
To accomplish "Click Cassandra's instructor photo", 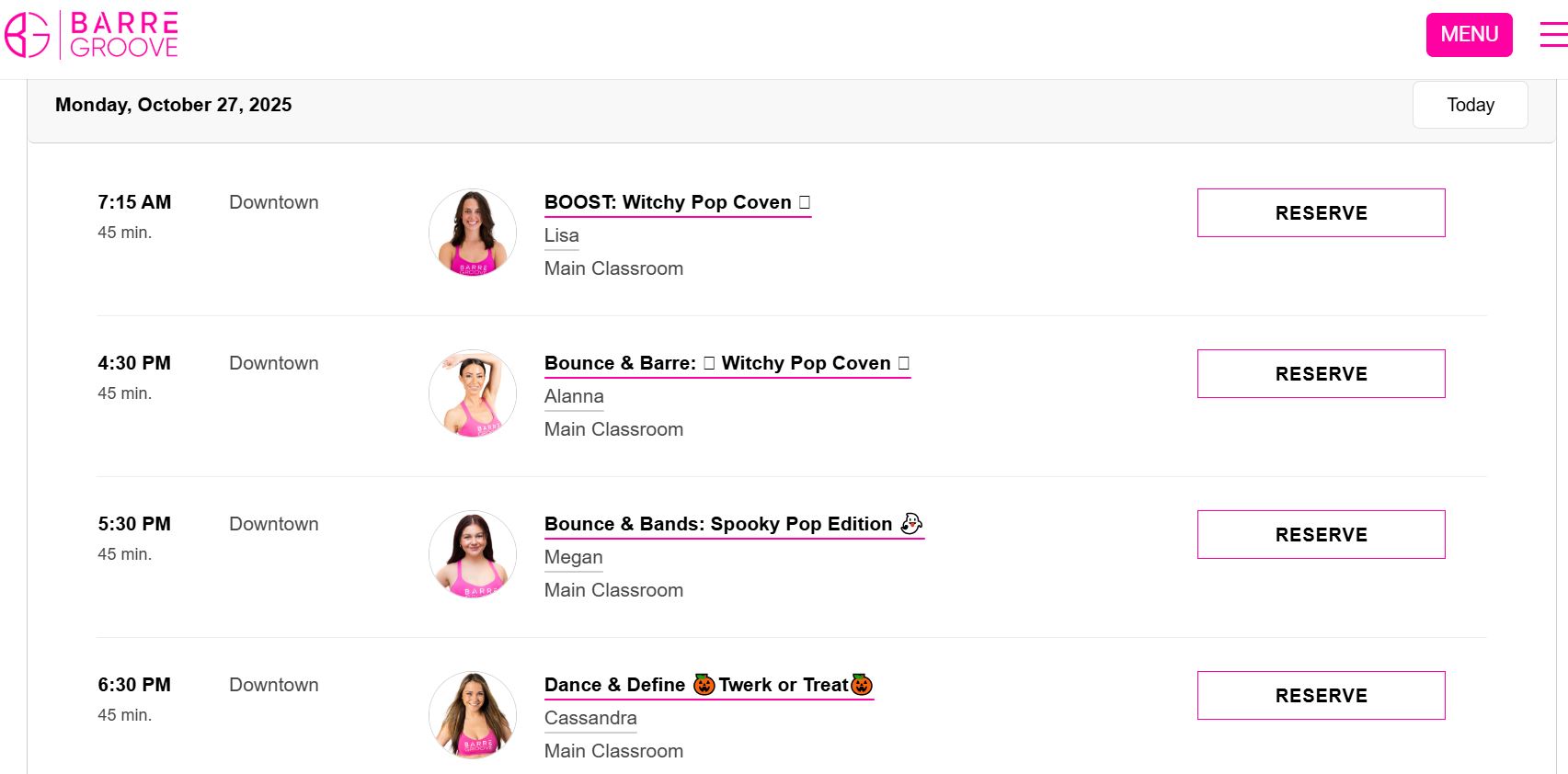I will [473, 715].
